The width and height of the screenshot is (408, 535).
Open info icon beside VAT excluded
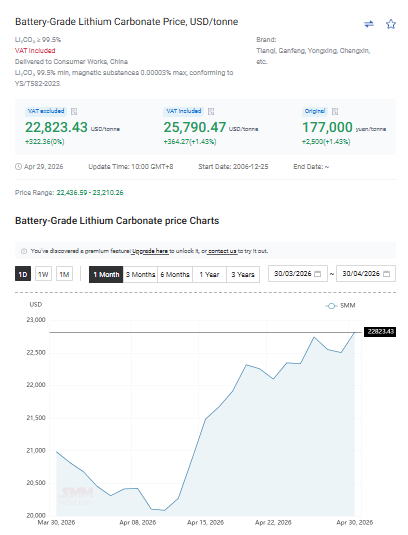click(74, 111)
